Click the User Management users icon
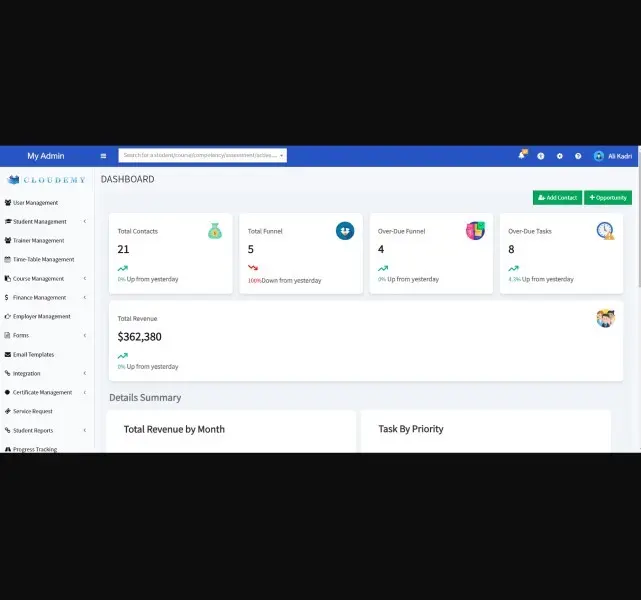Viewport: 641px width, 600px height. [x=8, y=203]
